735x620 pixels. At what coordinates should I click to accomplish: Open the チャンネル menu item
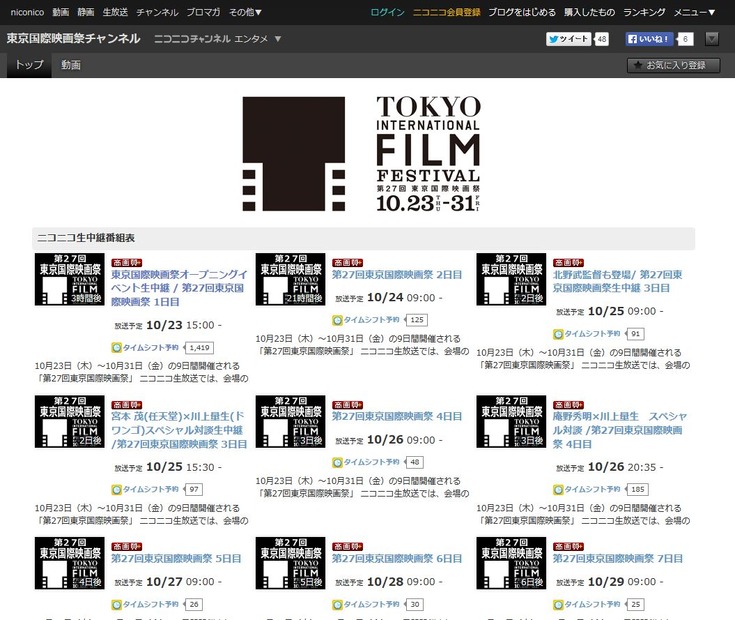pos(157,12)
